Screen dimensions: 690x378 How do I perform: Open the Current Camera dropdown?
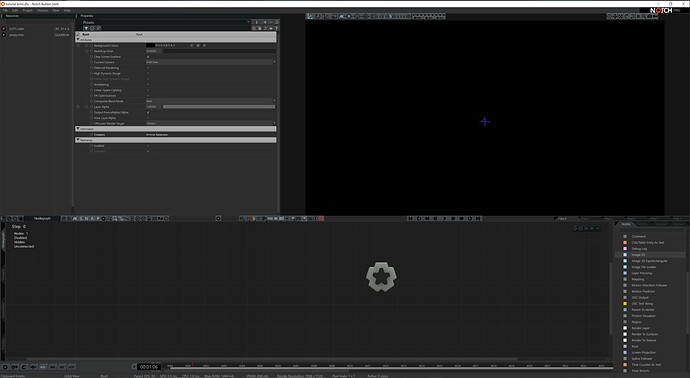pyautogui.click(x=211, y=62)
